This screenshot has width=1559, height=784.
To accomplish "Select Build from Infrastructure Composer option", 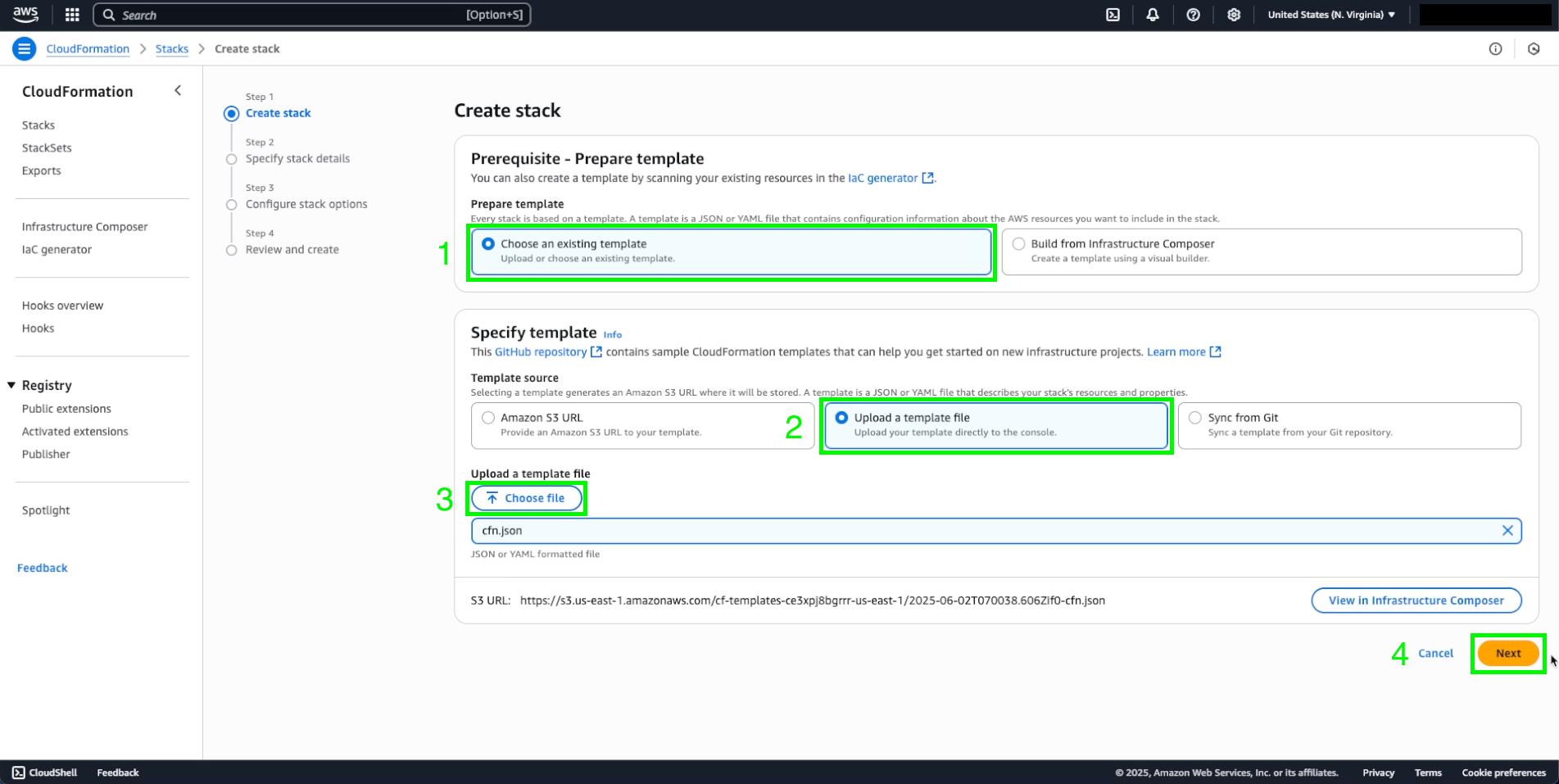I will pos(1262,252).
